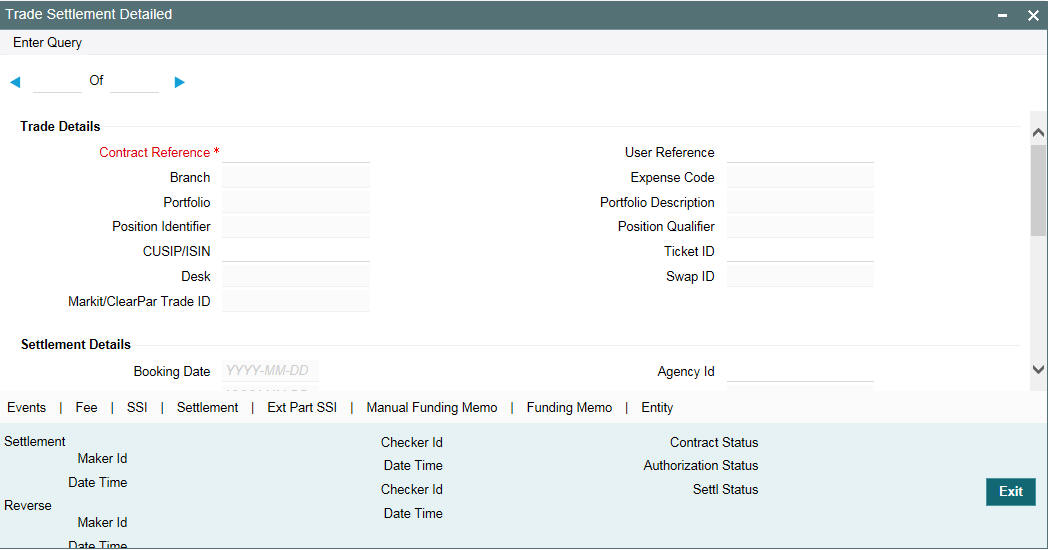Viewport: 1048px width, 550px height.
Task: Click the Position Identifier field
Action: coord(295,227)
